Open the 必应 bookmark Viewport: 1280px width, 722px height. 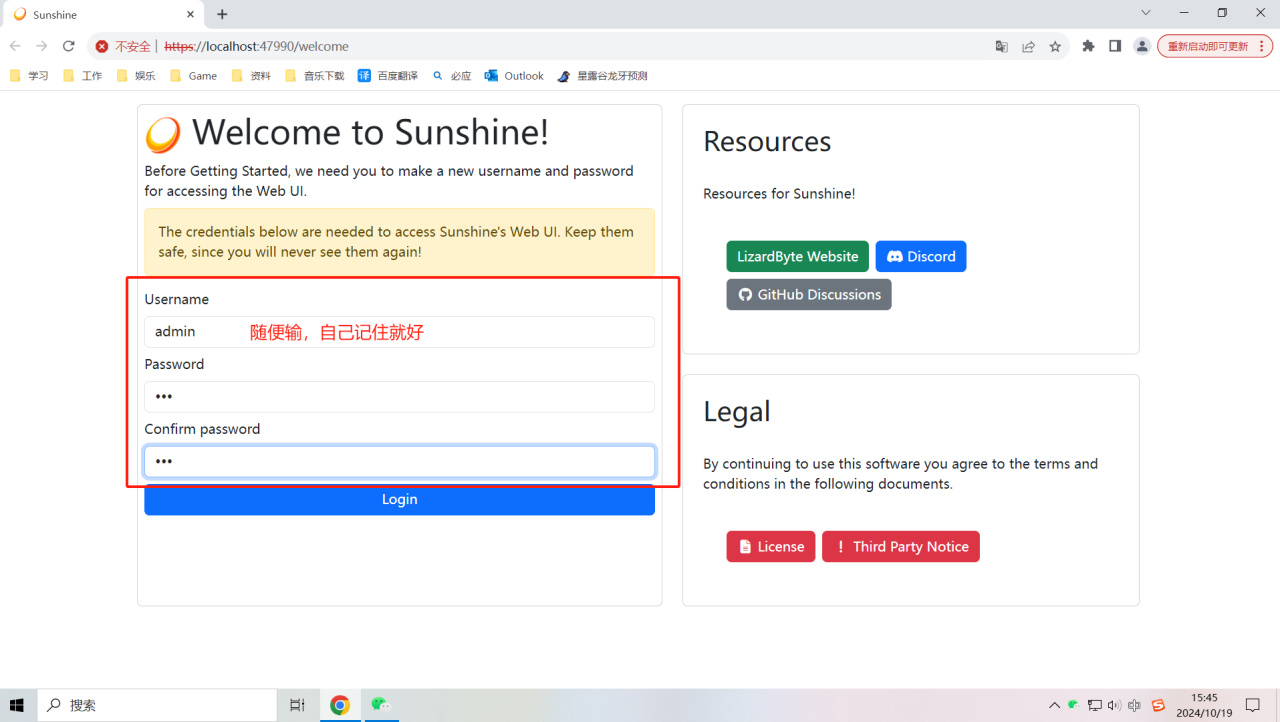click(x=451, y=76)
